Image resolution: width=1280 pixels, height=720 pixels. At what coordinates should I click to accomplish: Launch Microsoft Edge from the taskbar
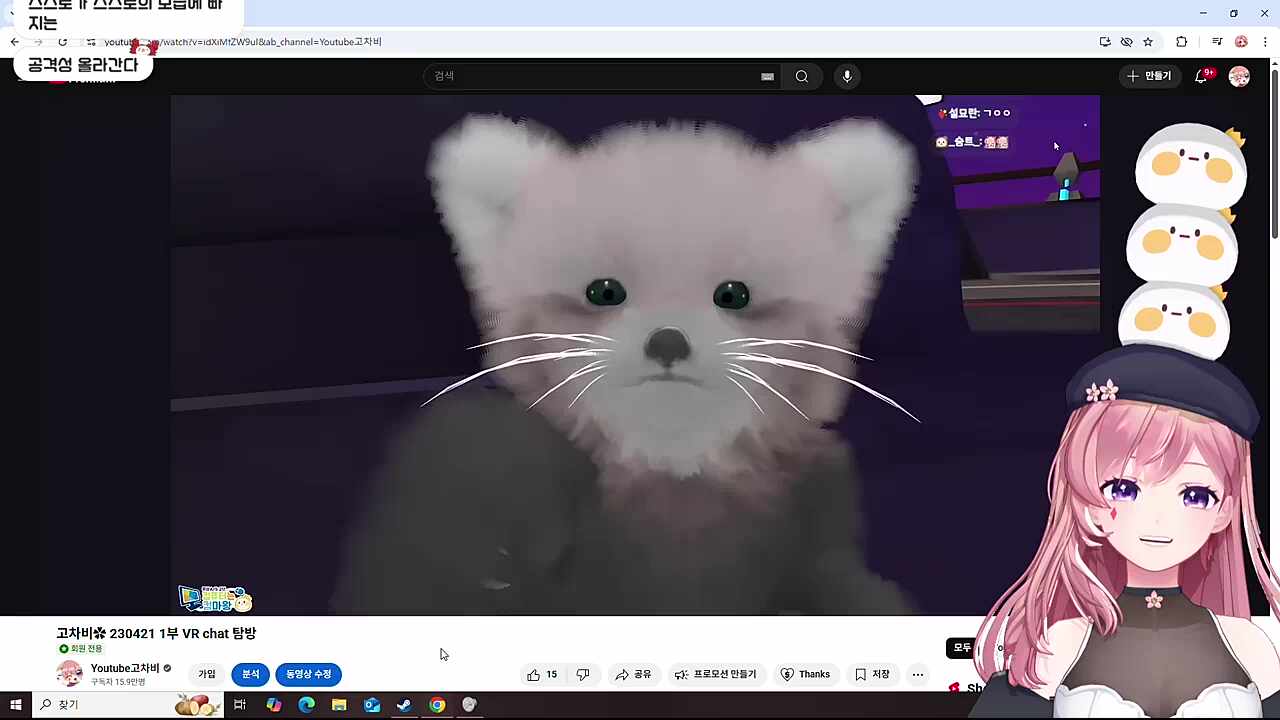(x=306, y=705)
